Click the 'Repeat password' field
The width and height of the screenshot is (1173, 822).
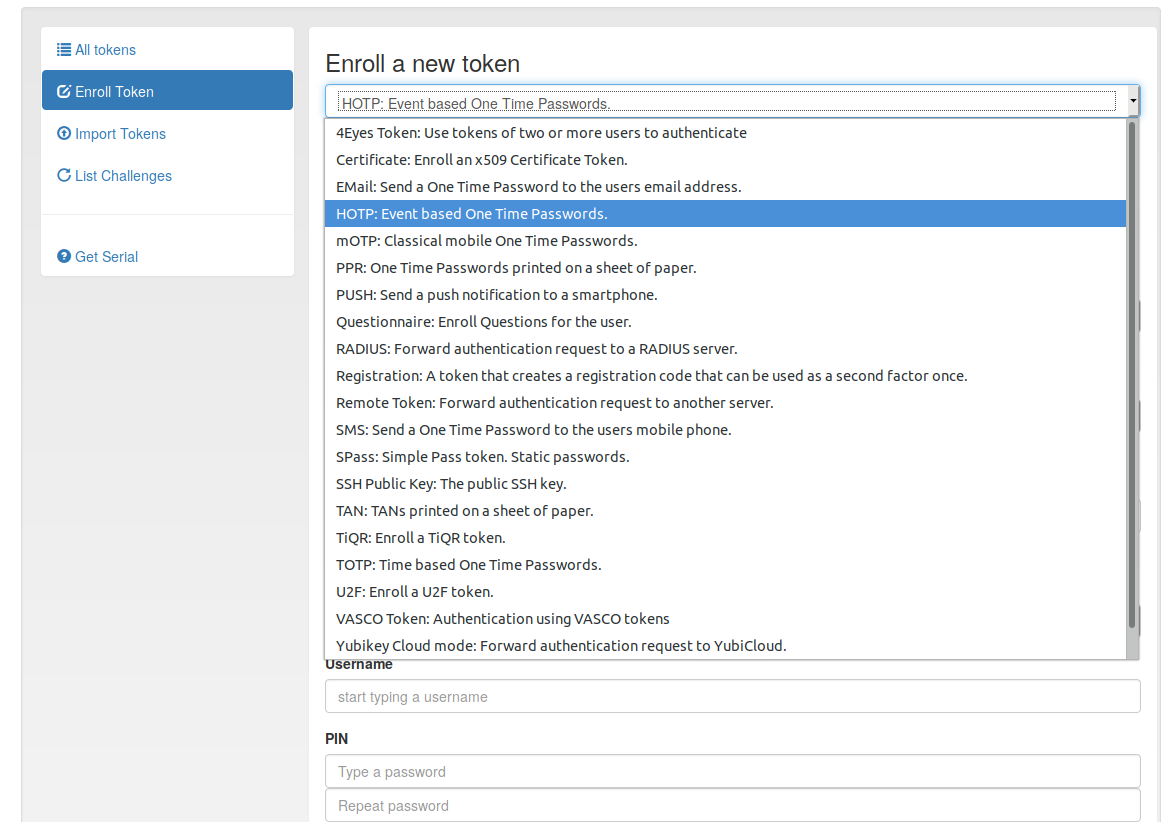[x=732, y=806]
